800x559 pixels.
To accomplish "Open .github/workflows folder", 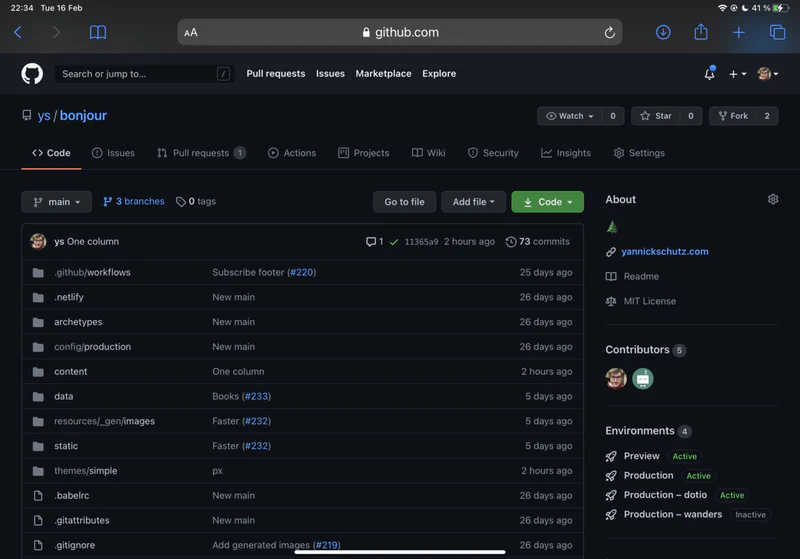I will [x=92, y=272].
